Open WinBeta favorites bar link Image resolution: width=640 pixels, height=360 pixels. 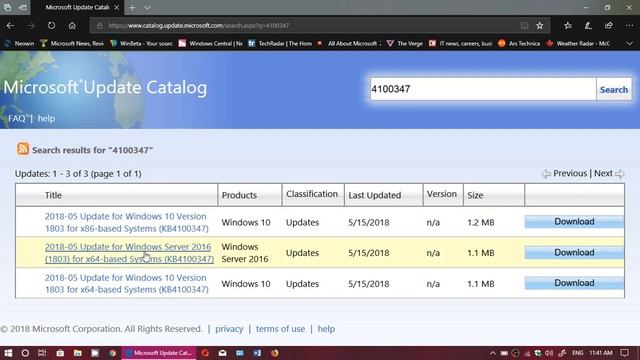pos(142,43)
